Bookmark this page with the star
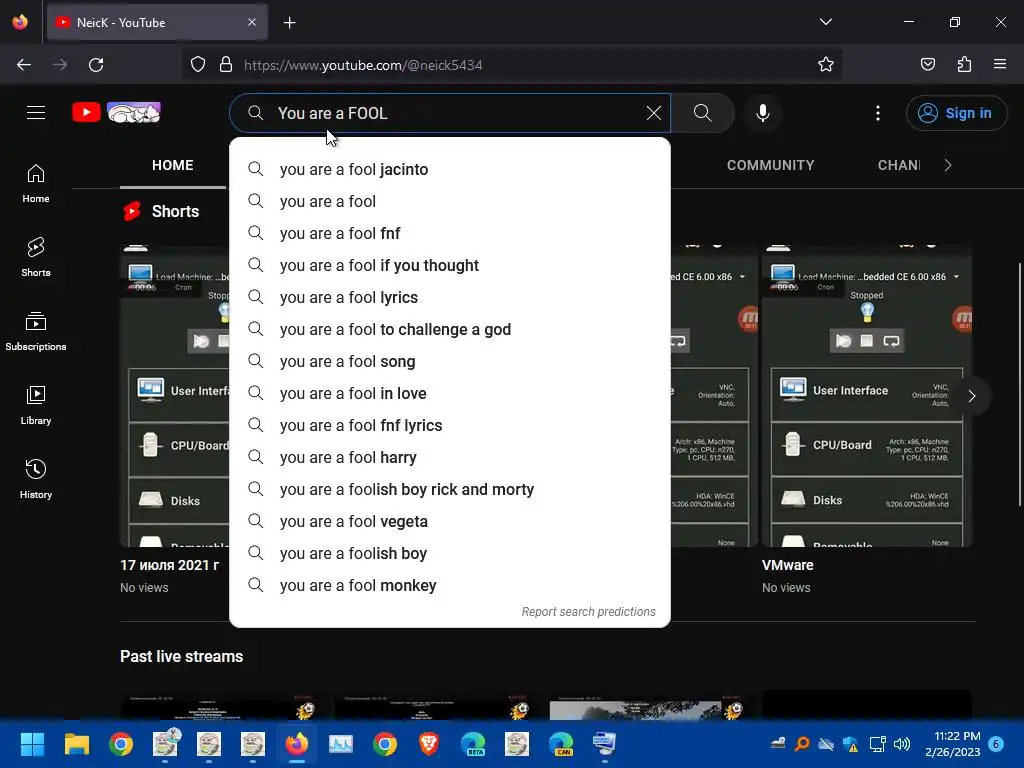The image size is (1024, 768). pyautogui.click(x=825, y=65)
